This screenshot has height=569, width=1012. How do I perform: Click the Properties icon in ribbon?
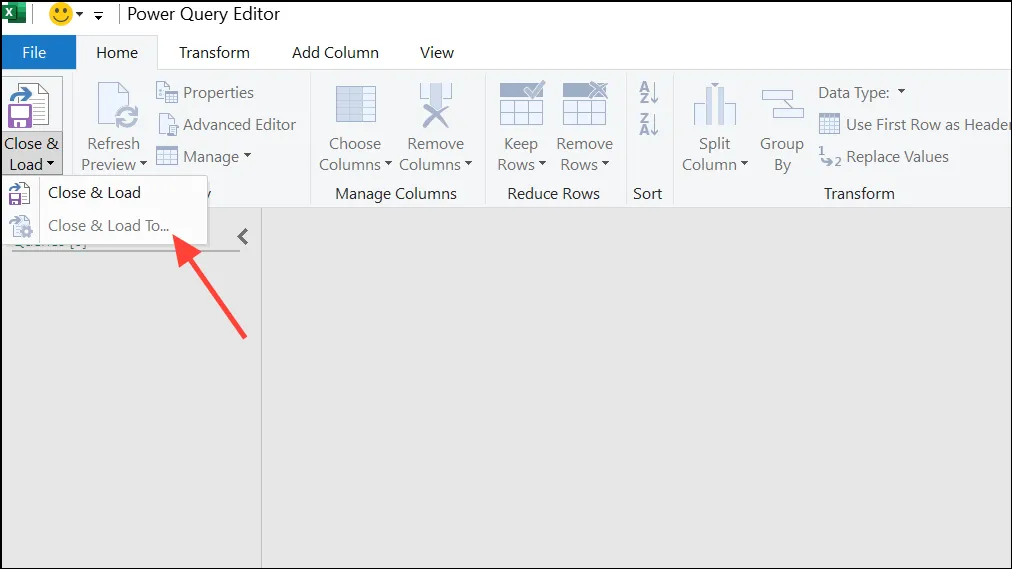(x=167, y=92)
